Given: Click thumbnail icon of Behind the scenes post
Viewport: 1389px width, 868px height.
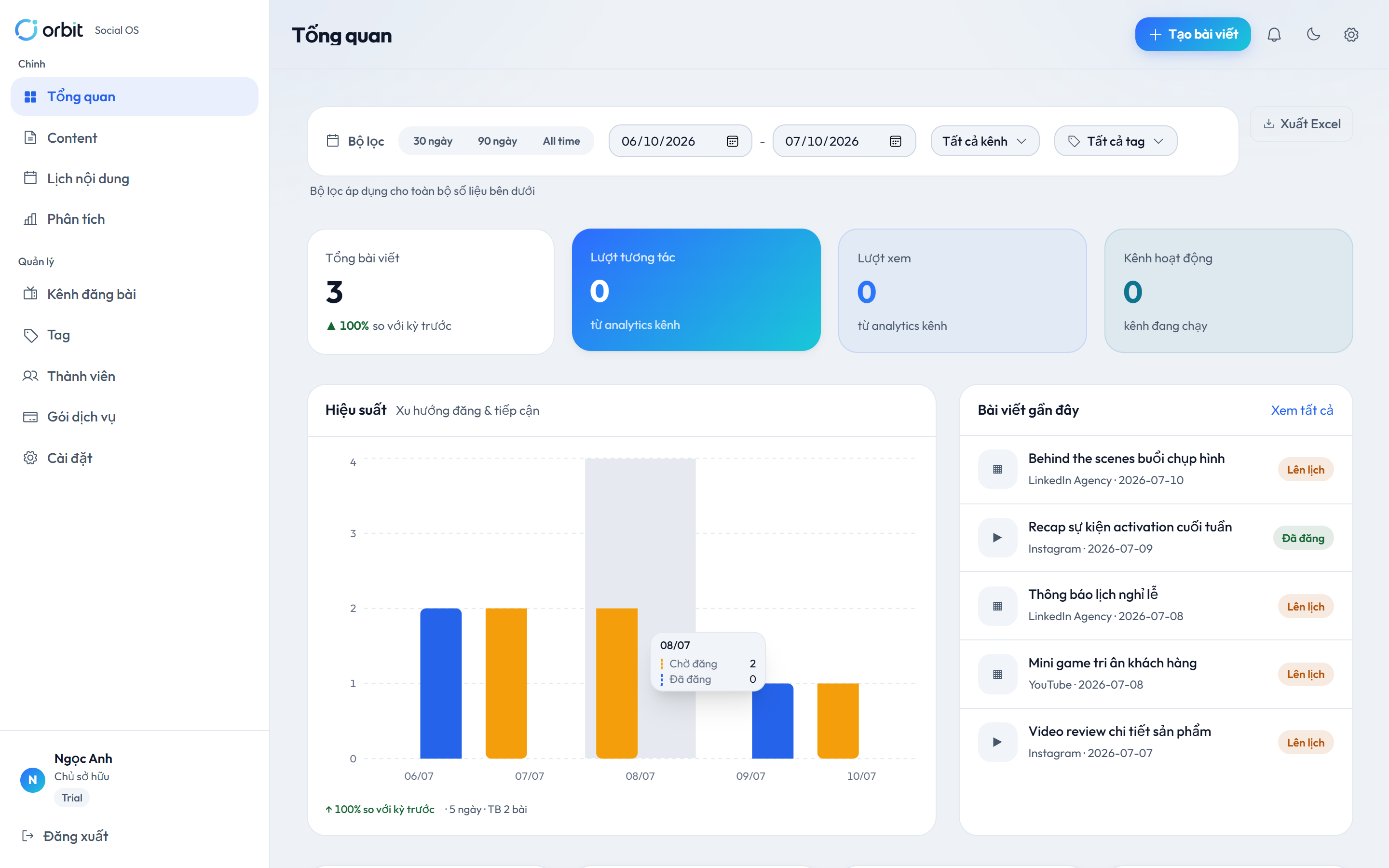Looking at the screenshot, I should [997, 469].
